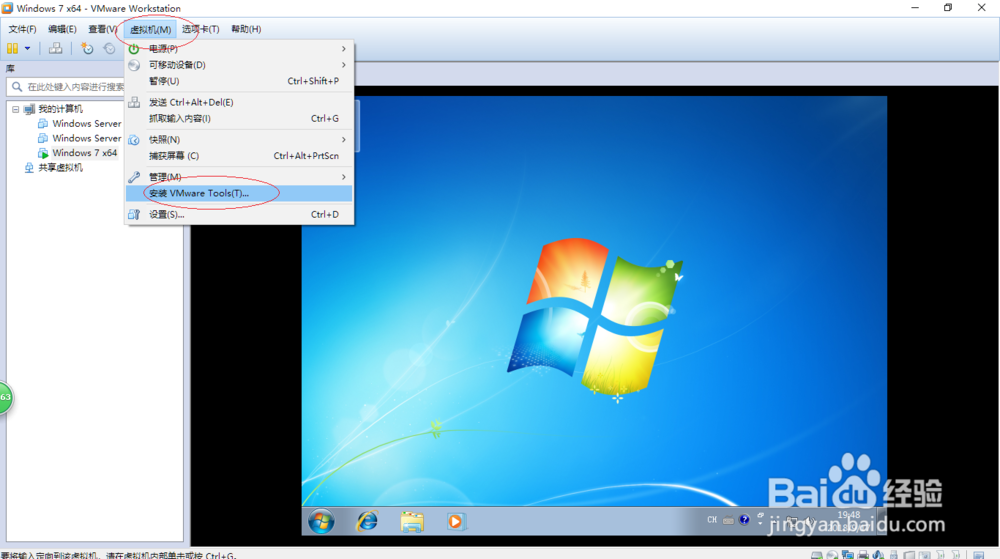Click the Ctrl+Shift+P shortcut text on 暂停 row
The width and height of the screenshot is (1000, 559).
coord(313,81)
